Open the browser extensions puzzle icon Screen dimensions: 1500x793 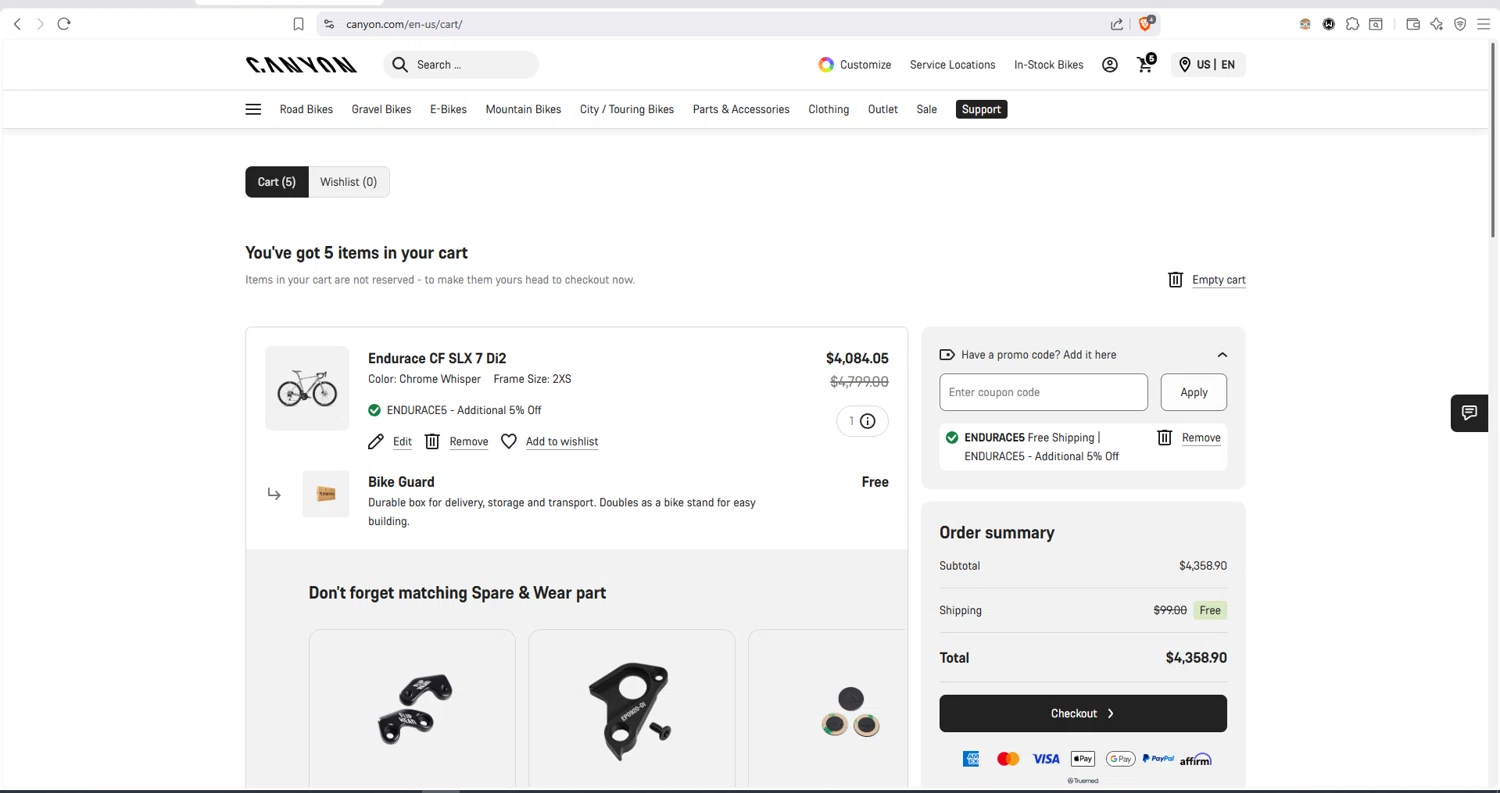pos(1352,24)
